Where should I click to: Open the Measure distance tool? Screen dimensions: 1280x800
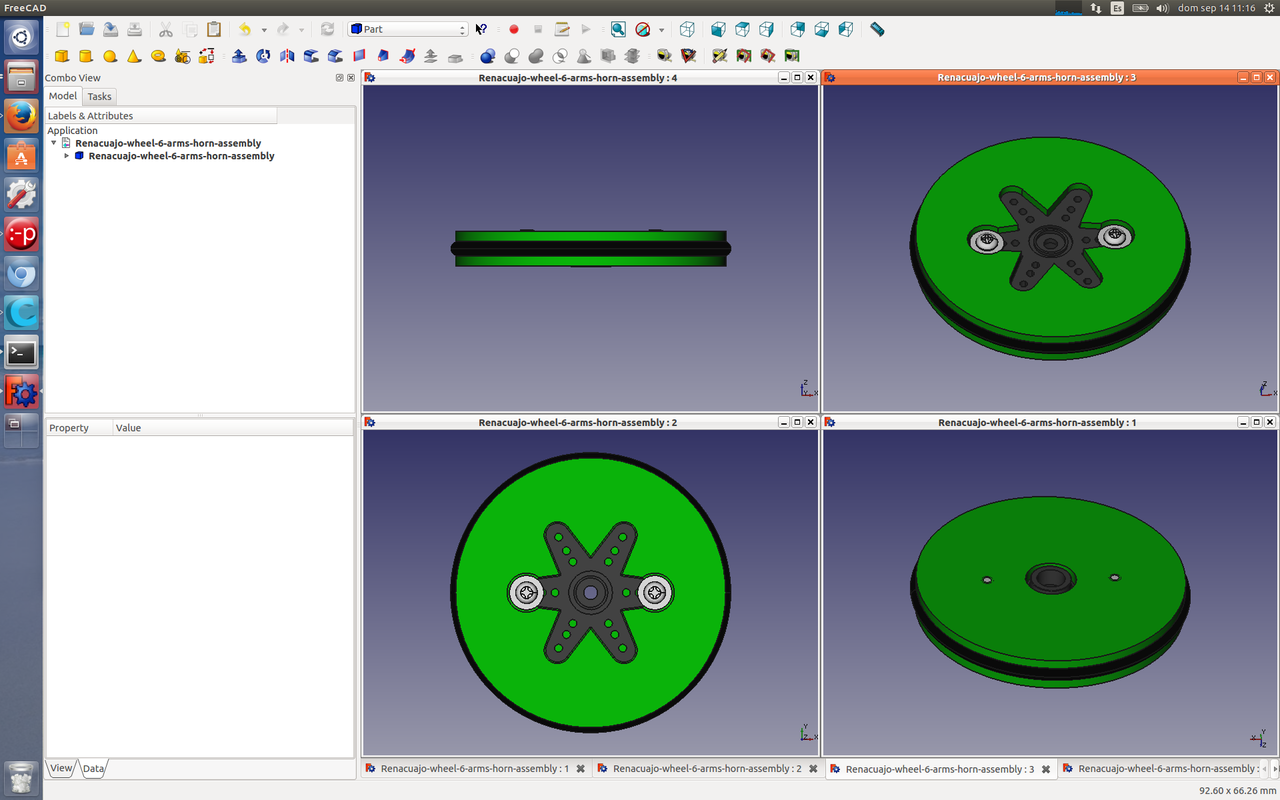(877, 30)
